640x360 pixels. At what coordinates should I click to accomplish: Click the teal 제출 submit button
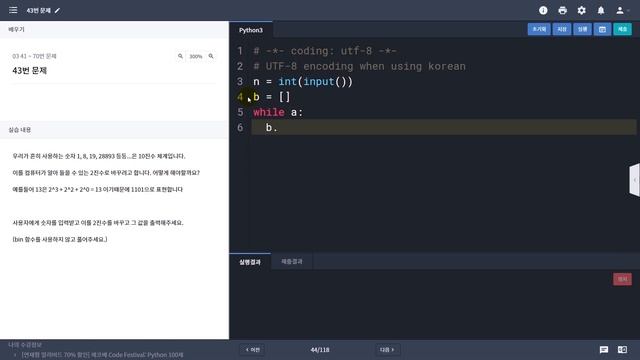pos(622,29)
